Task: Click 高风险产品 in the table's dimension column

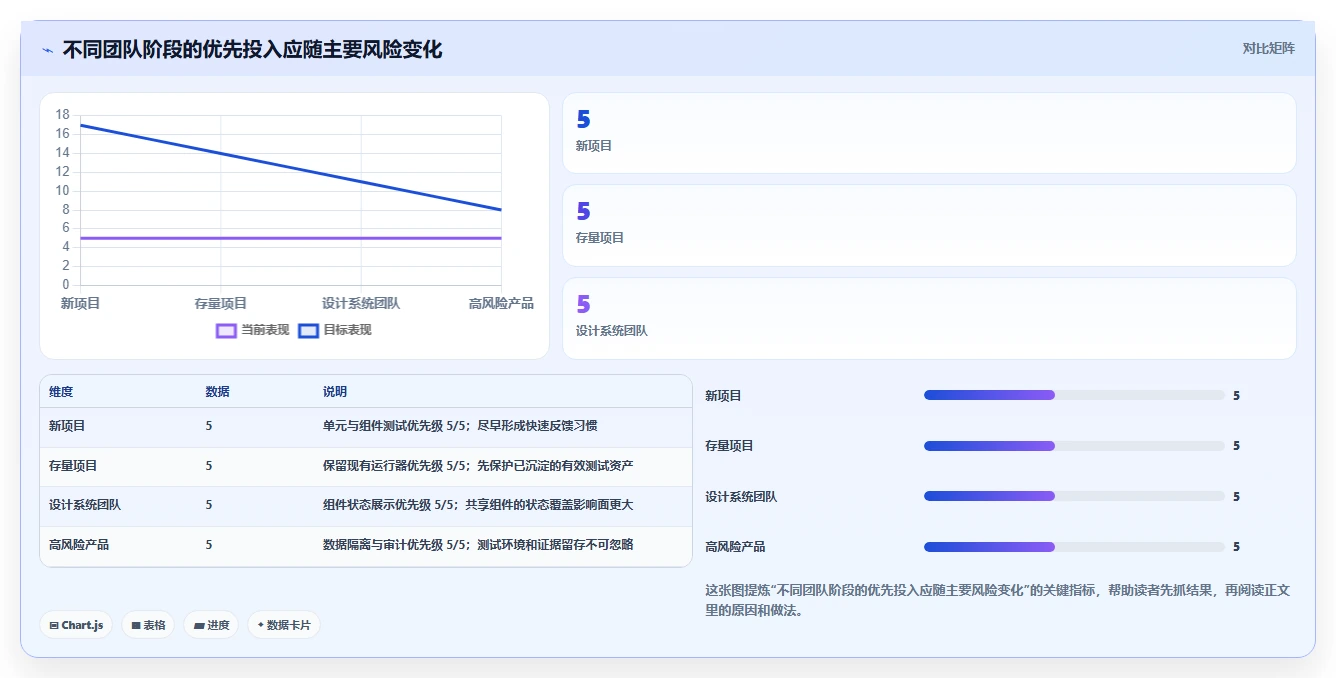Action: [79, 545]
